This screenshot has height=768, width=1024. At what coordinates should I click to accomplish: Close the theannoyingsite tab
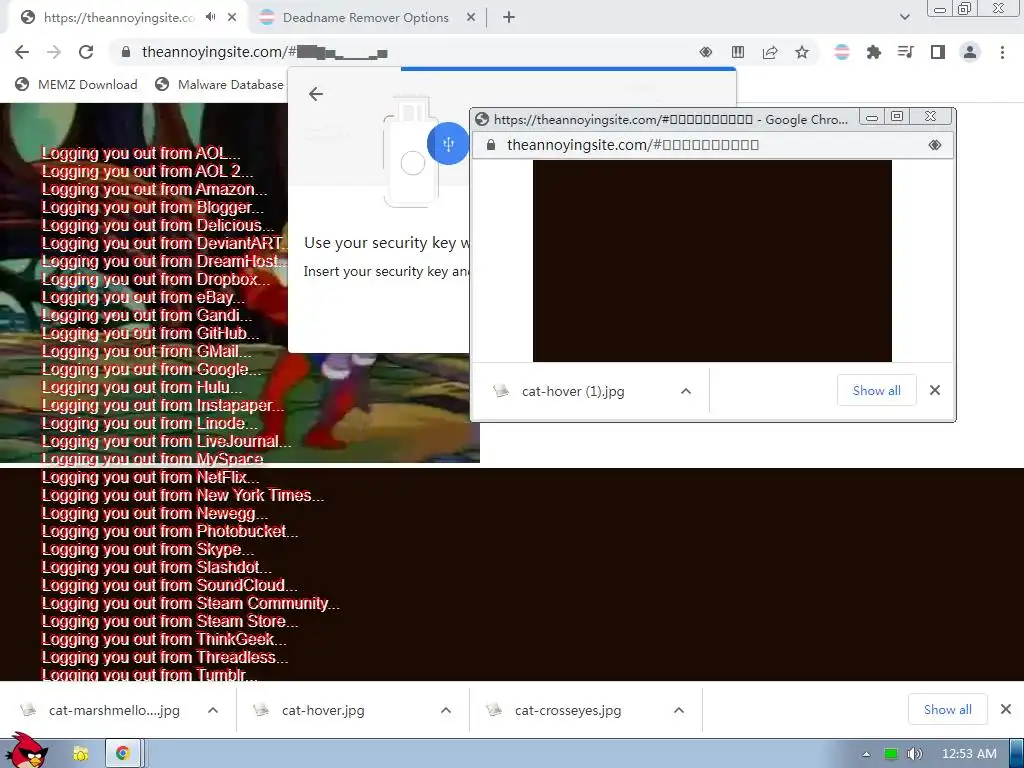coord(232,18)
